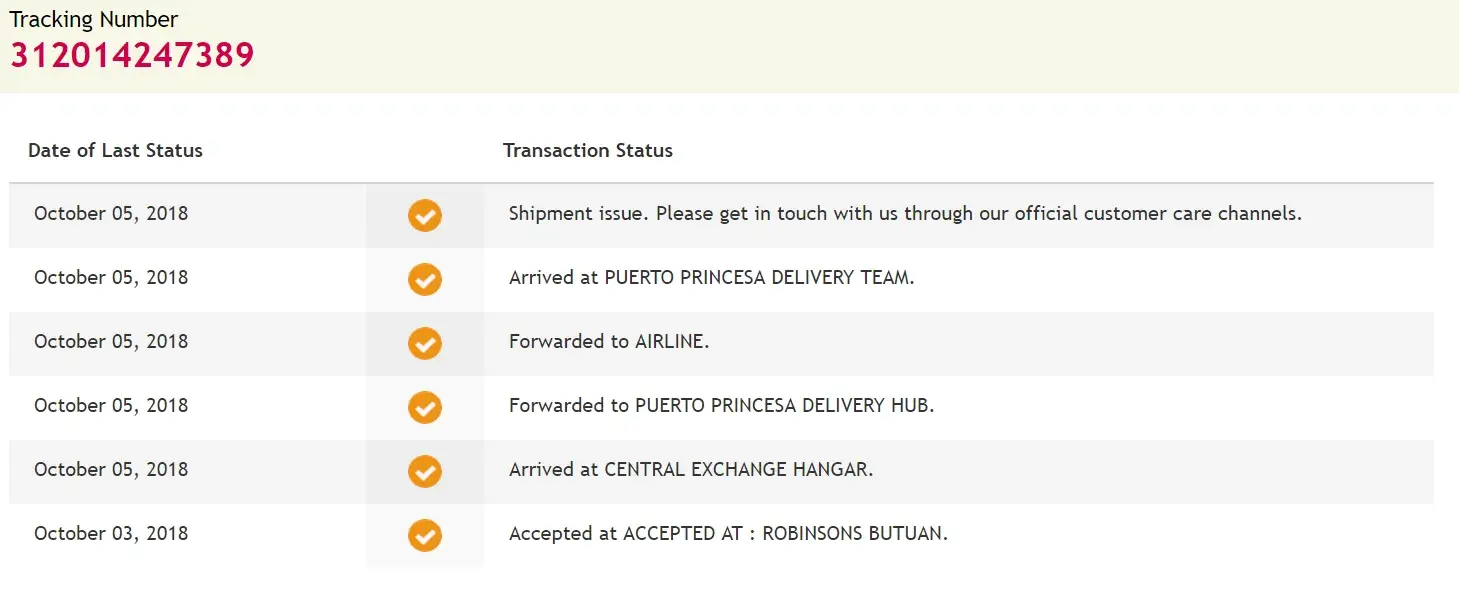
Task: Click Accepted at ROBINSONS BUTUAN status text
Action: point(728,533)
